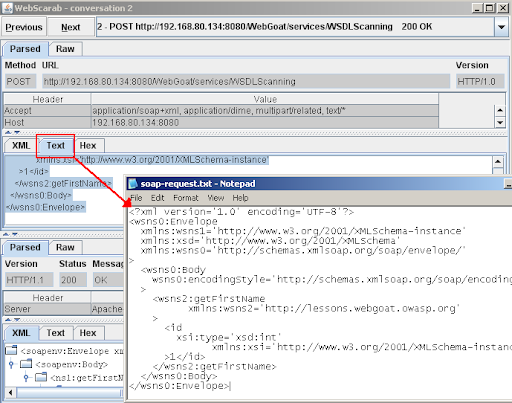Viewport: 512px width, 403px height.
Task: Maximize the WebScarab conversation window
Action: tap(490, 8)
